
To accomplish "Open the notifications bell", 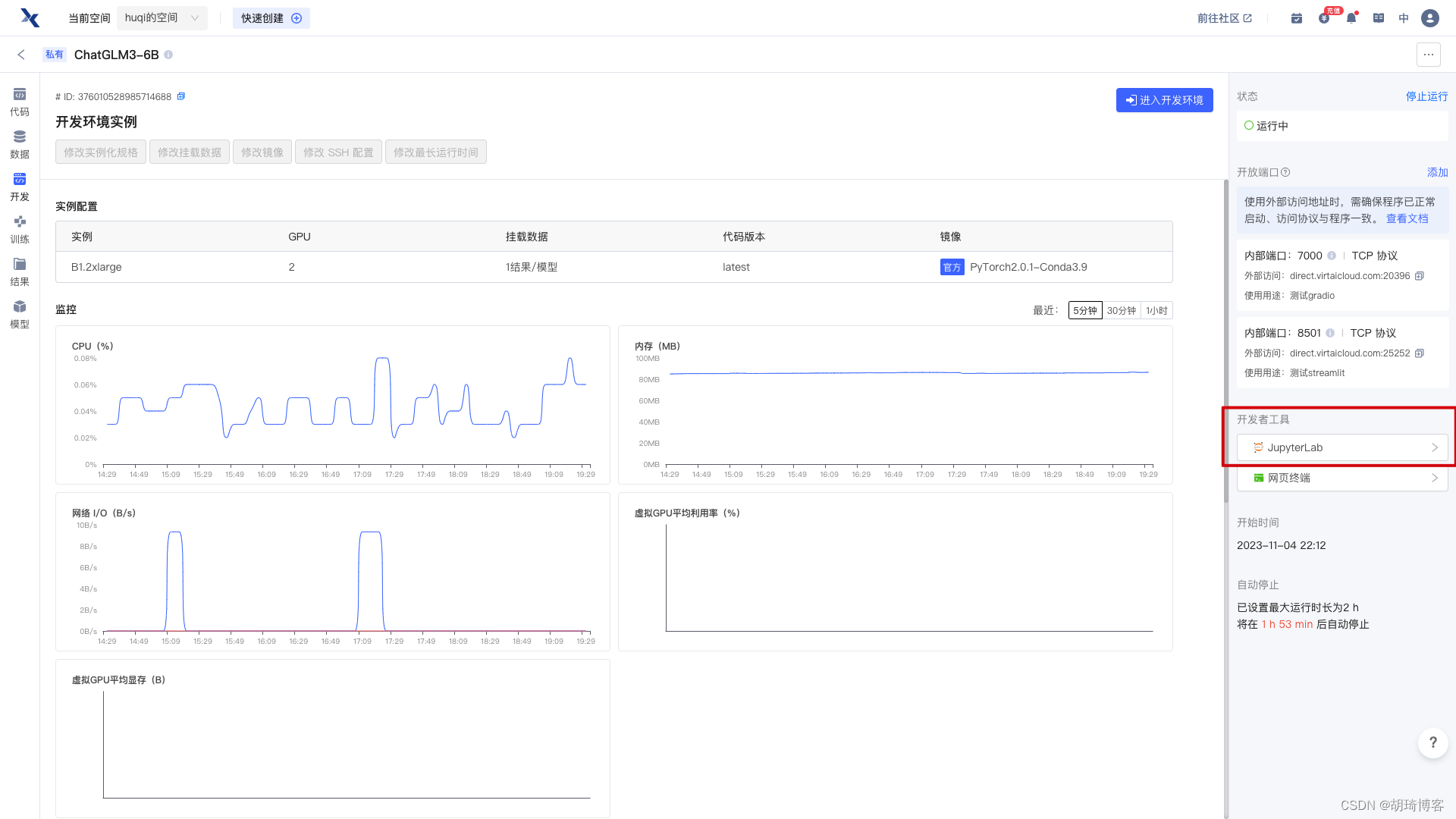I will (1351, 18).
